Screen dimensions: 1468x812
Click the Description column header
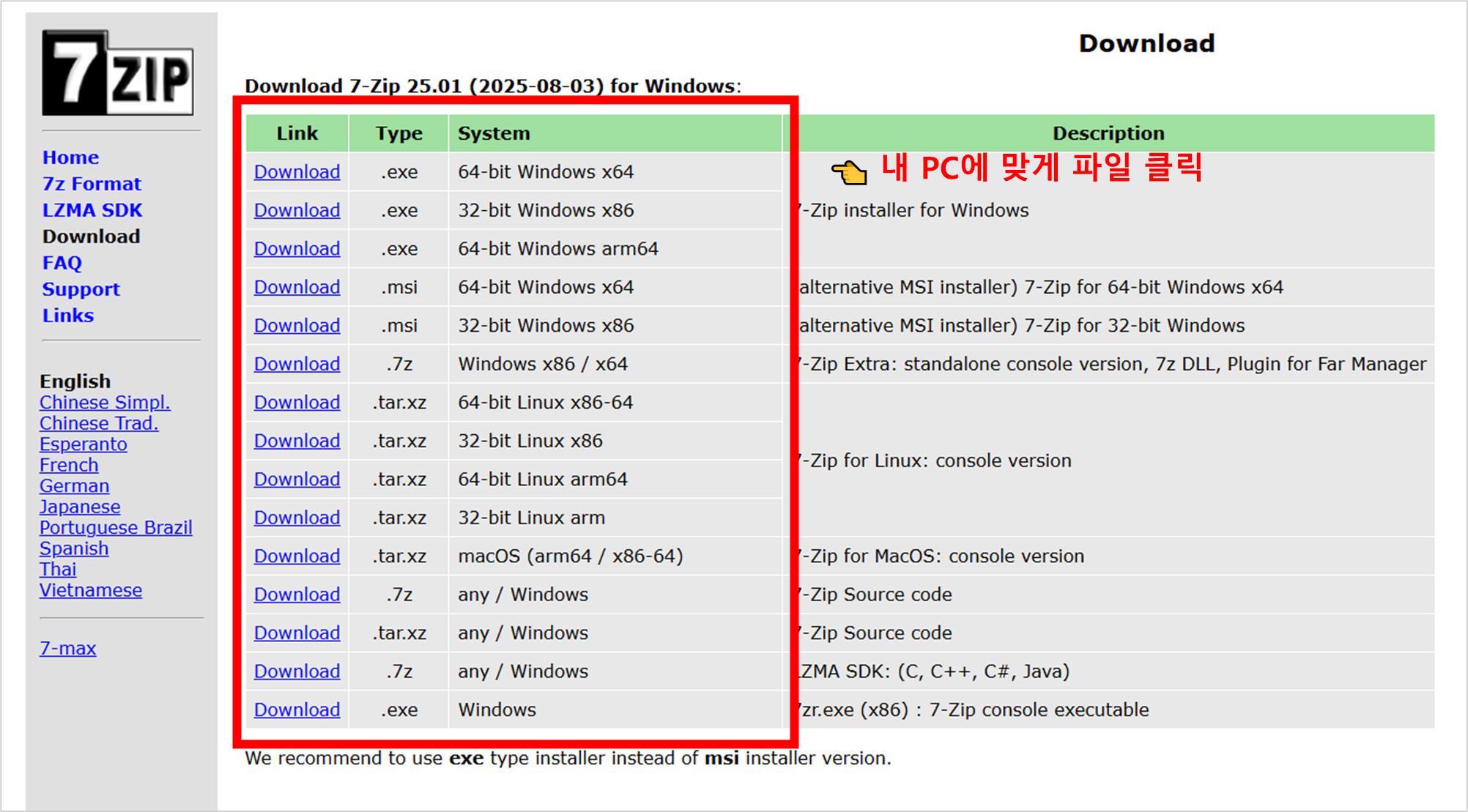tap(1108, 133)
